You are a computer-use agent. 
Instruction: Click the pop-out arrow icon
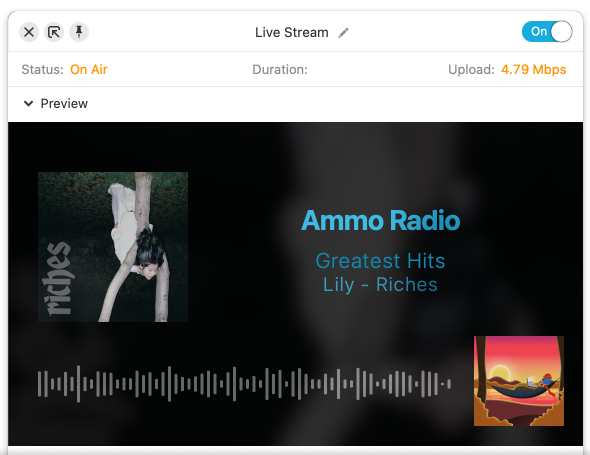coord(54,32)
